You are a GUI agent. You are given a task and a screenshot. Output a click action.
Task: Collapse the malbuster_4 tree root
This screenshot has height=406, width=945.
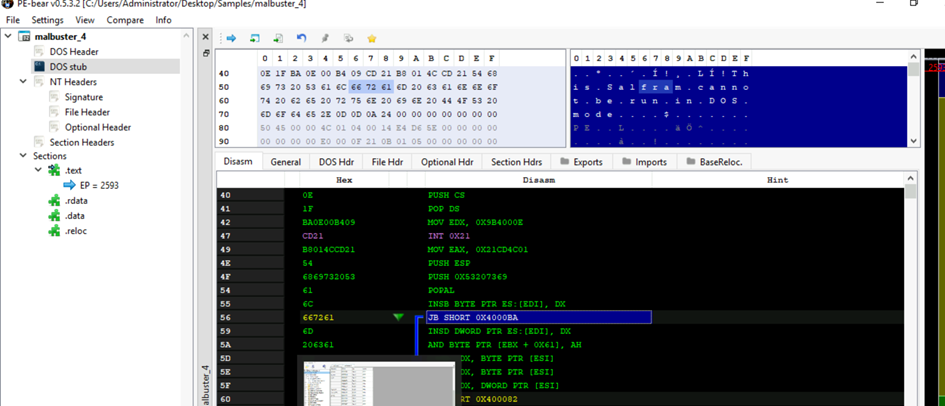8,36
